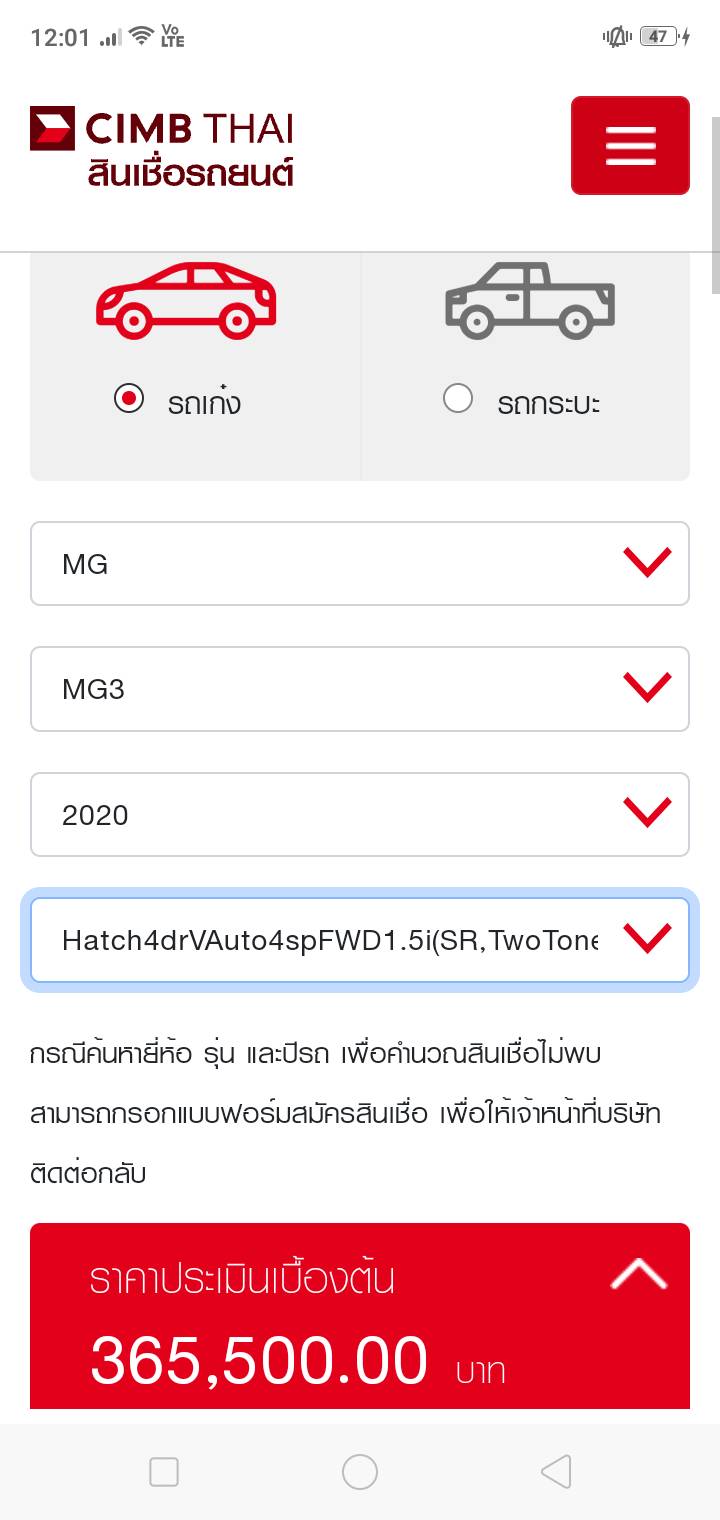Tap the 365,500.00 baht price amount
The image size is (720, 1520).
259,1361
